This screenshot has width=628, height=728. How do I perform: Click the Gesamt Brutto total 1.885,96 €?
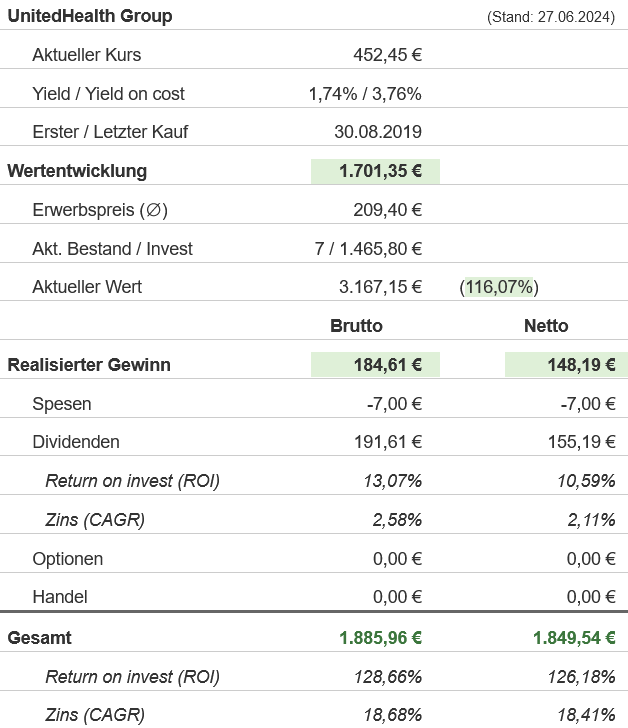point(380,638)
